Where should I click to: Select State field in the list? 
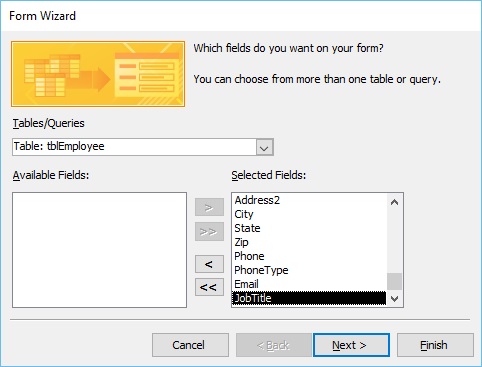tap(309, 228)
